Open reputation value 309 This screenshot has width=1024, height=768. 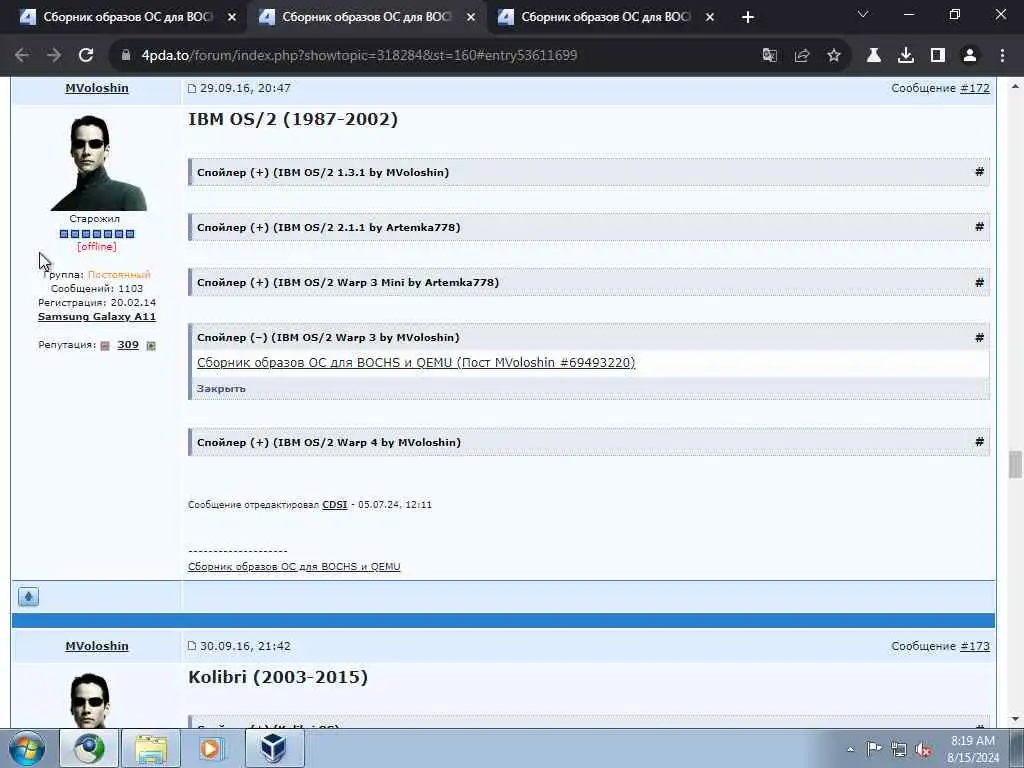(x=128, y=345)
